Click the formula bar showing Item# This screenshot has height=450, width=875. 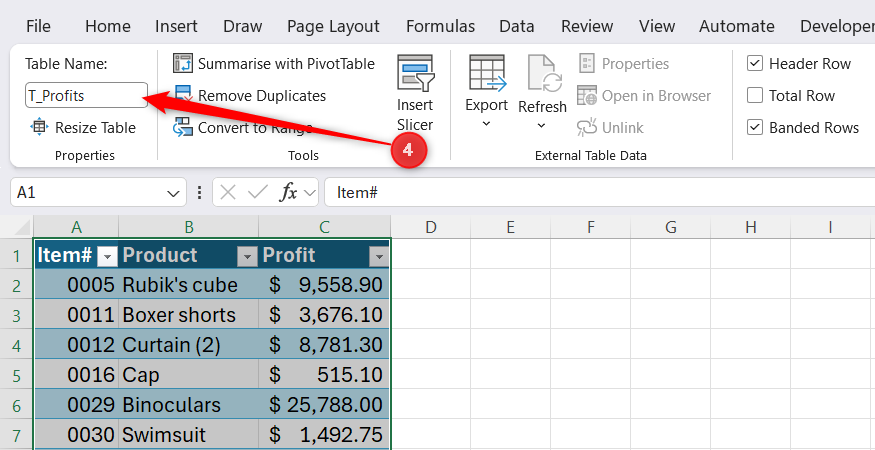point(599,193)
